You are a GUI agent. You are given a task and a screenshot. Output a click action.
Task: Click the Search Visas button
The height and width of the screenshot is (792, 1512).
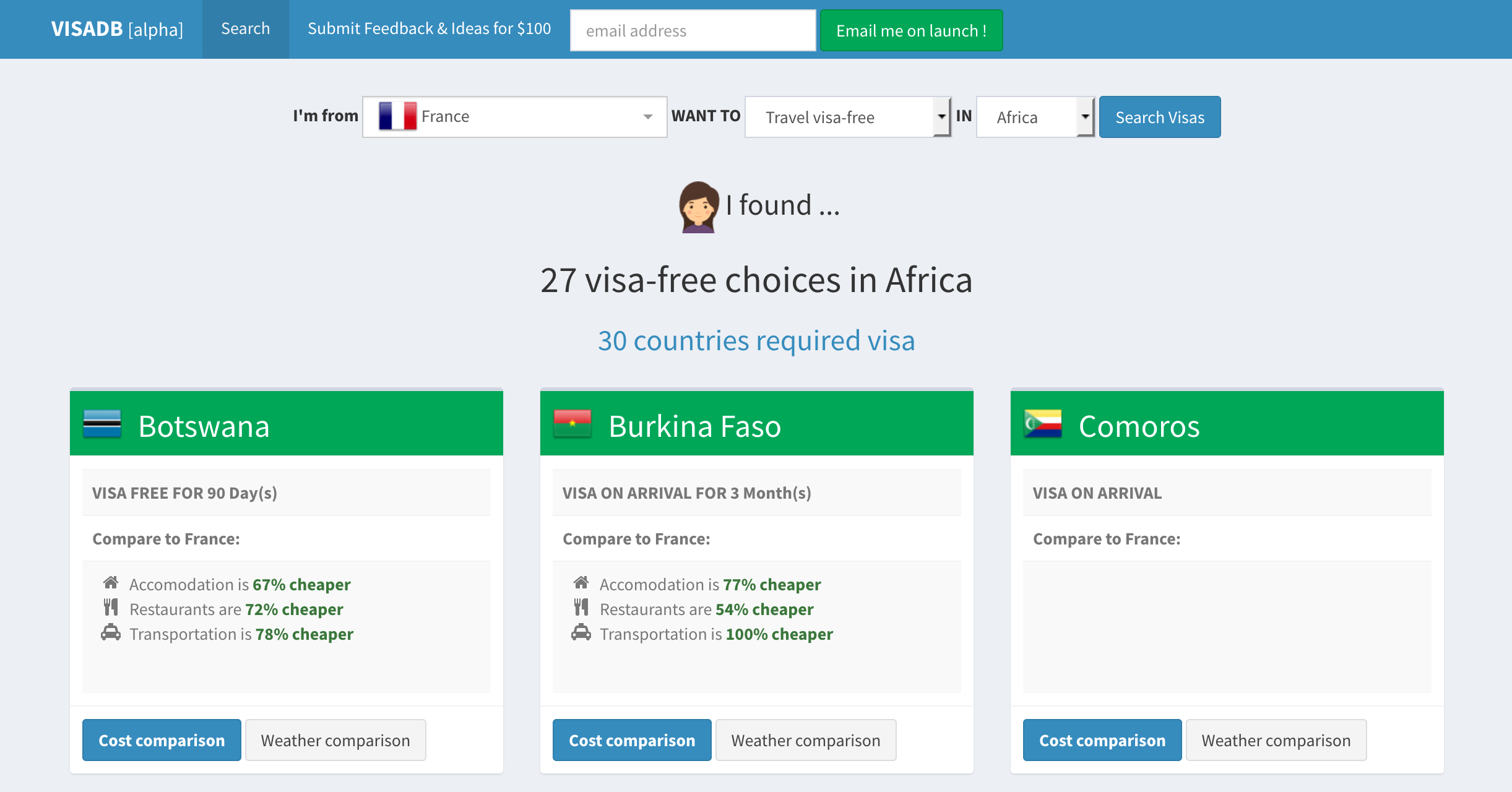coord(1160,117)
